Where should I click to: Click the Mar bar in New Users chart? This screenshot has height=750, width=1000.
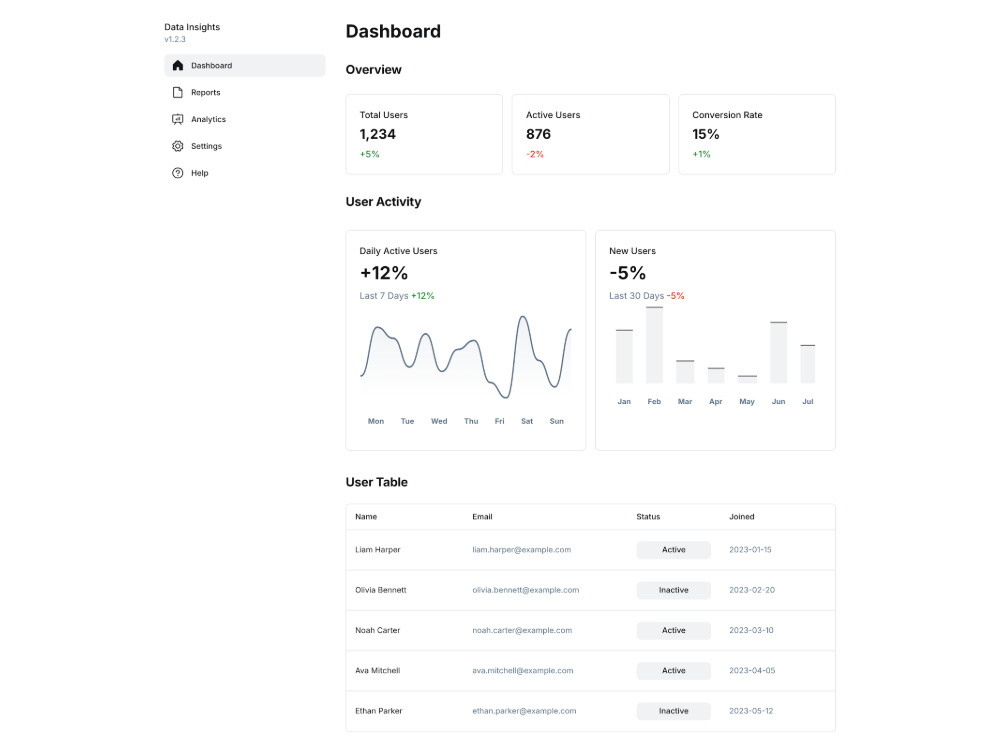tap(685, 372)
